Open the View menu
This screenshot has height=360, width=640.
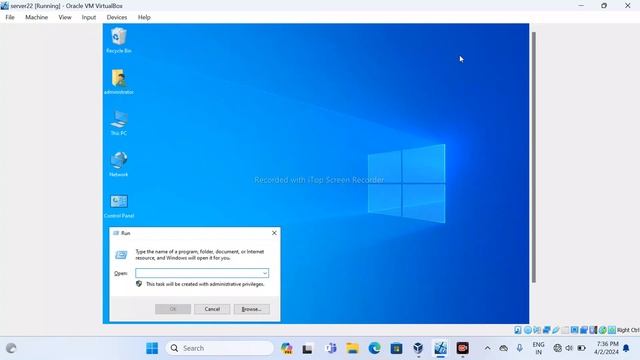(x=65, y=17)
